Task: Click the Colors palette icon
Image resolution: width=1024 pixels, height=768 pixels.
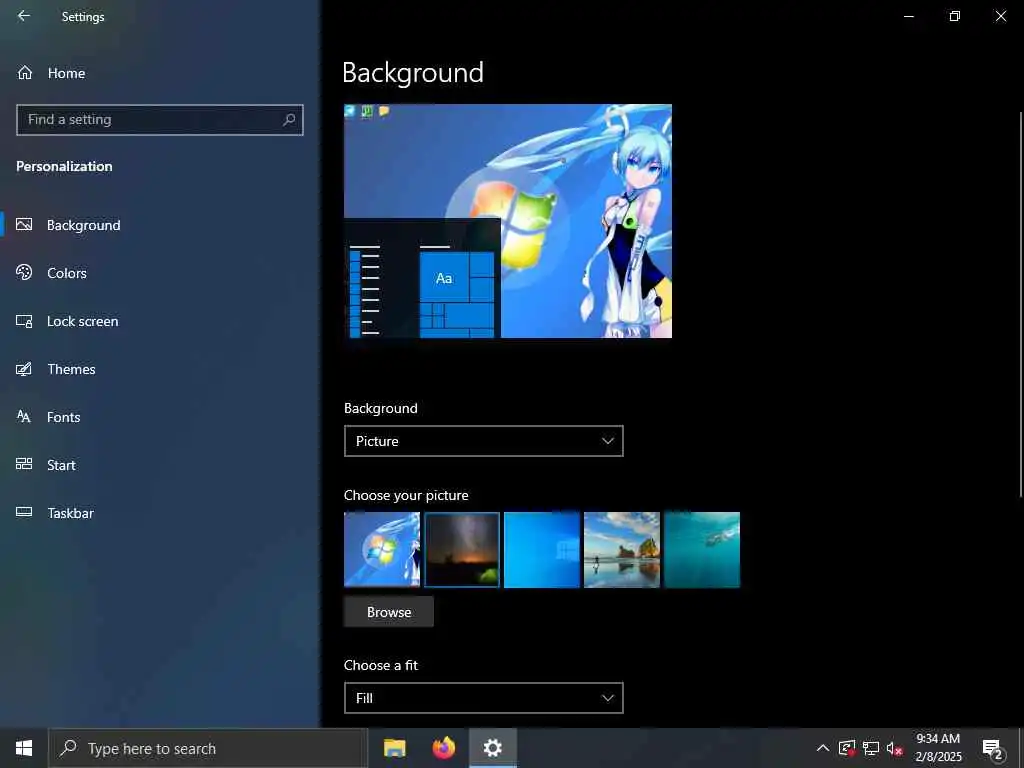Action: pyautogui.click(x=24, y=272)
